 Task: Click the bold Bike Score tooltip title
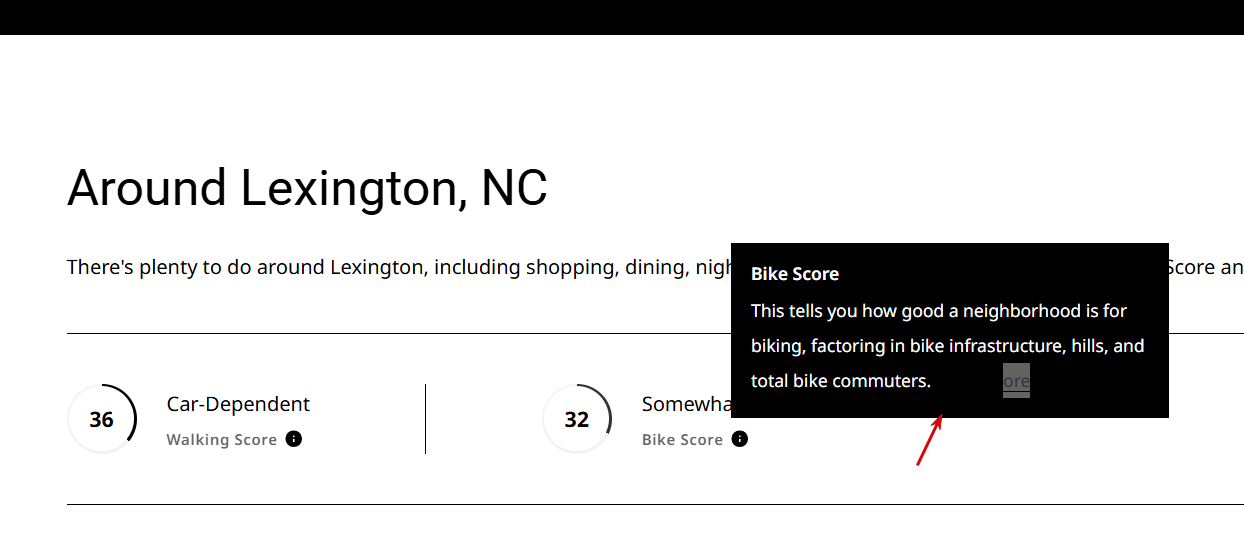795,274
